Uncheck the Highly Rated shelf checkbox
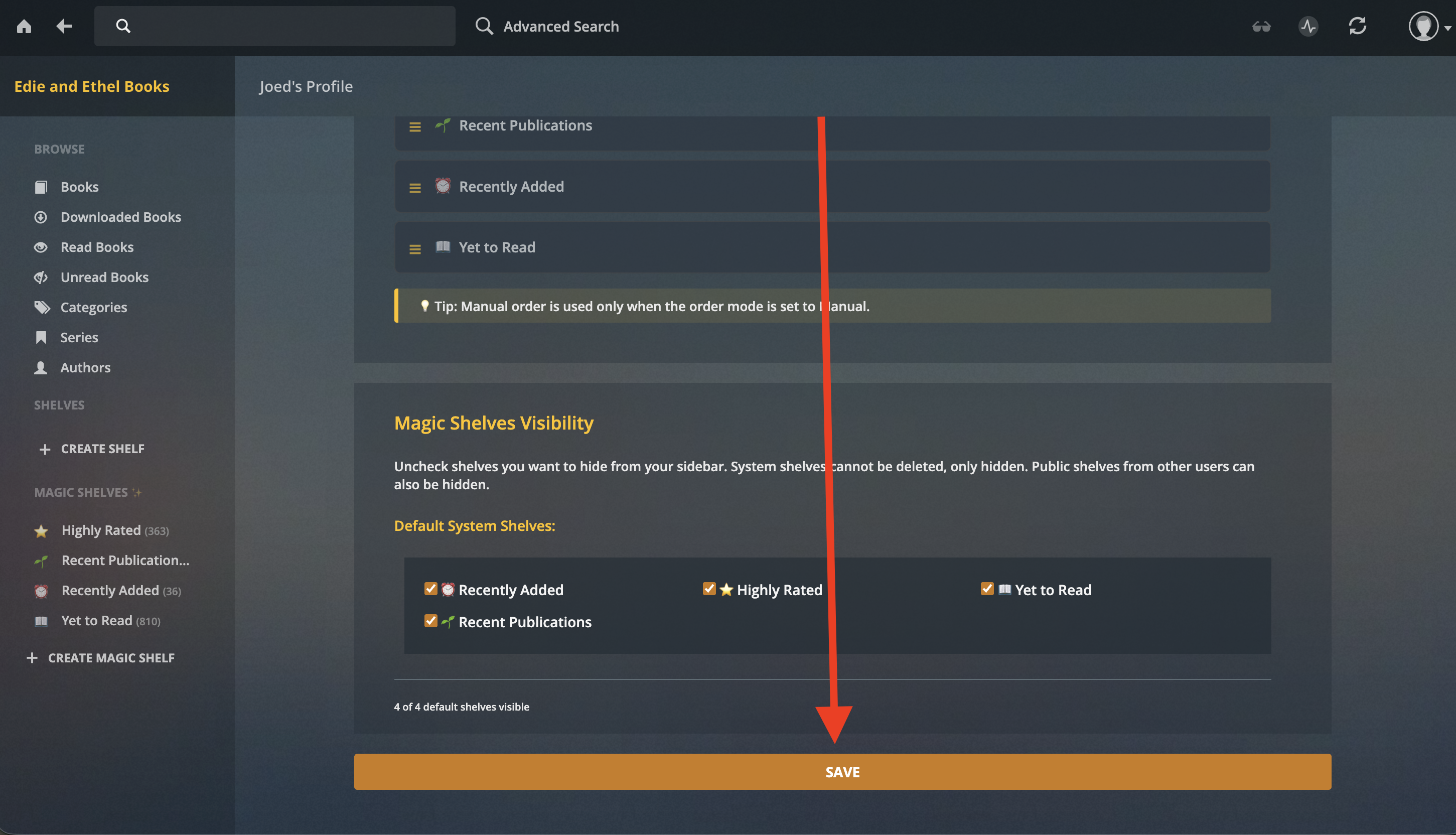The width and height of the screenshot is (1456, 835). pyautogui.click(x=709, y=589)
